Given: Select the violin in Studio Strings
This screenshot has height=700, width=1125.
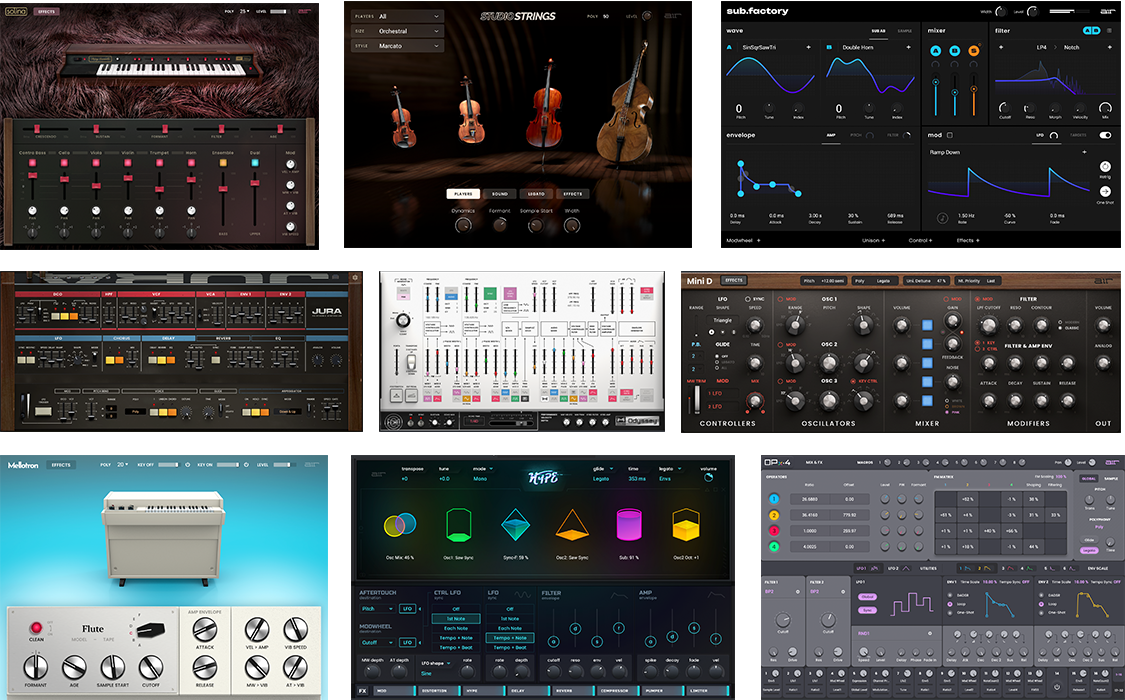Looking at the screenshot, I should pos(403,118).
